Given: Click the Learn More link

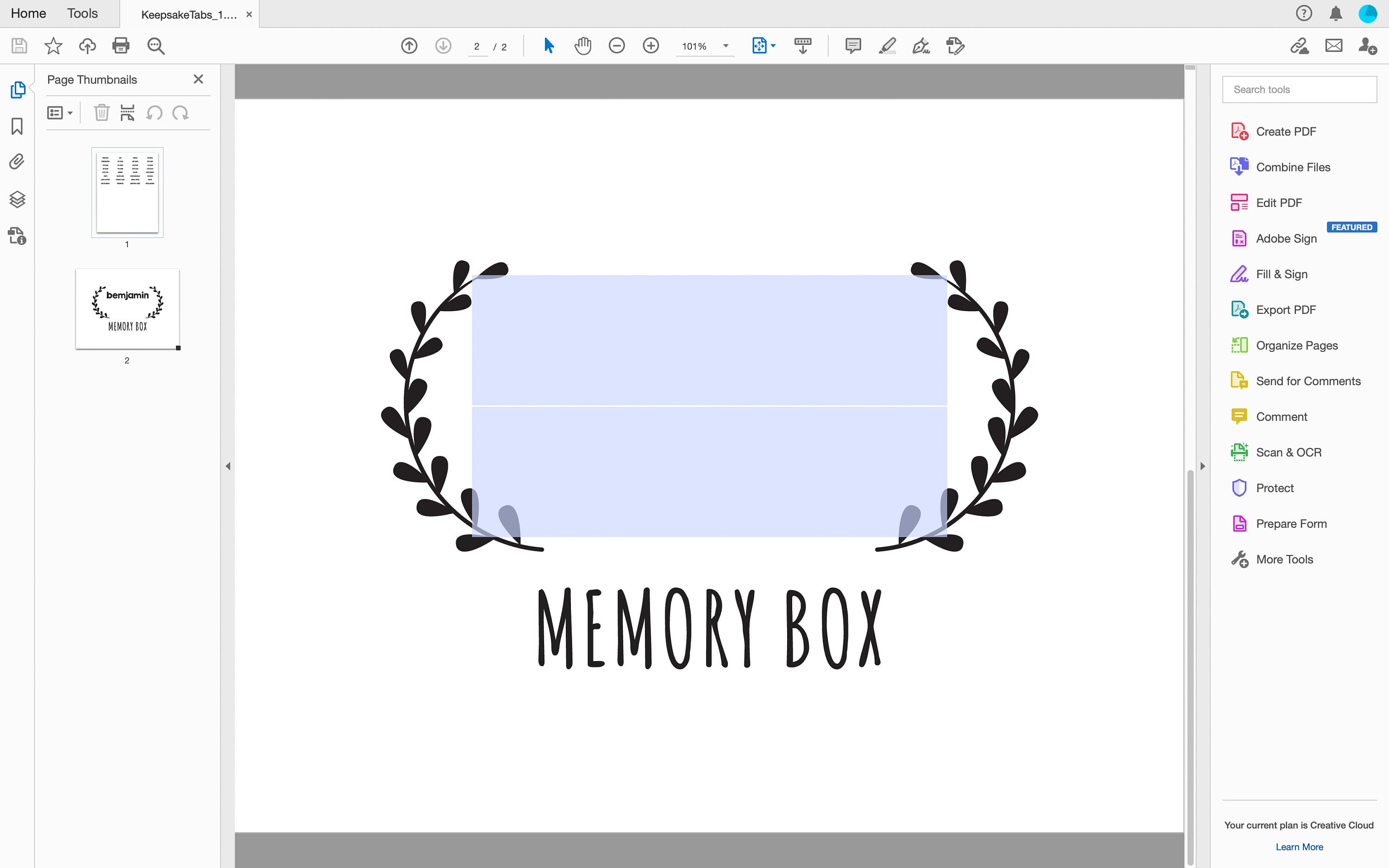Looking at the screenshot, I should point(1298,846).
